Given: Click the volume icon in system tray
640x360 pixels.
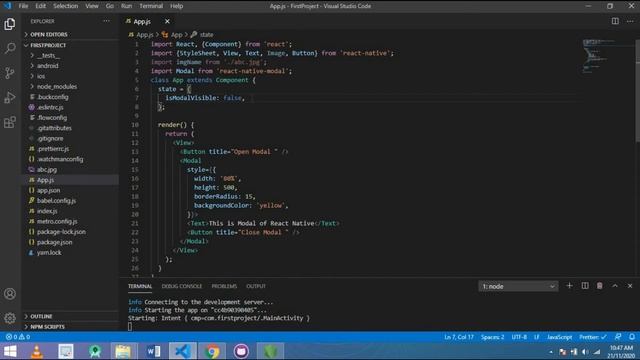Looking at the screenshot, I should coord(585,352).
